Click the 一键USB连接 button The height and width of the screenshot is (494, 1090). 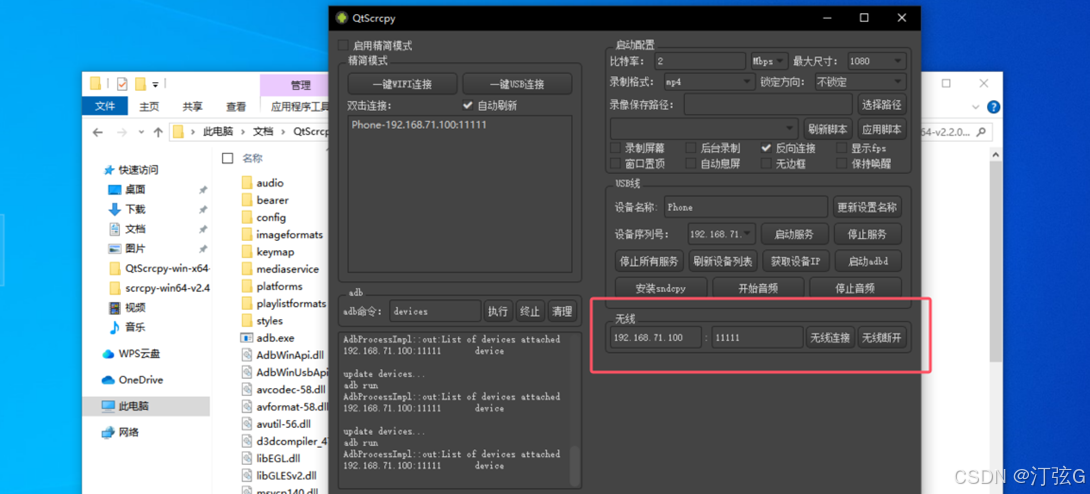(517, 84)
